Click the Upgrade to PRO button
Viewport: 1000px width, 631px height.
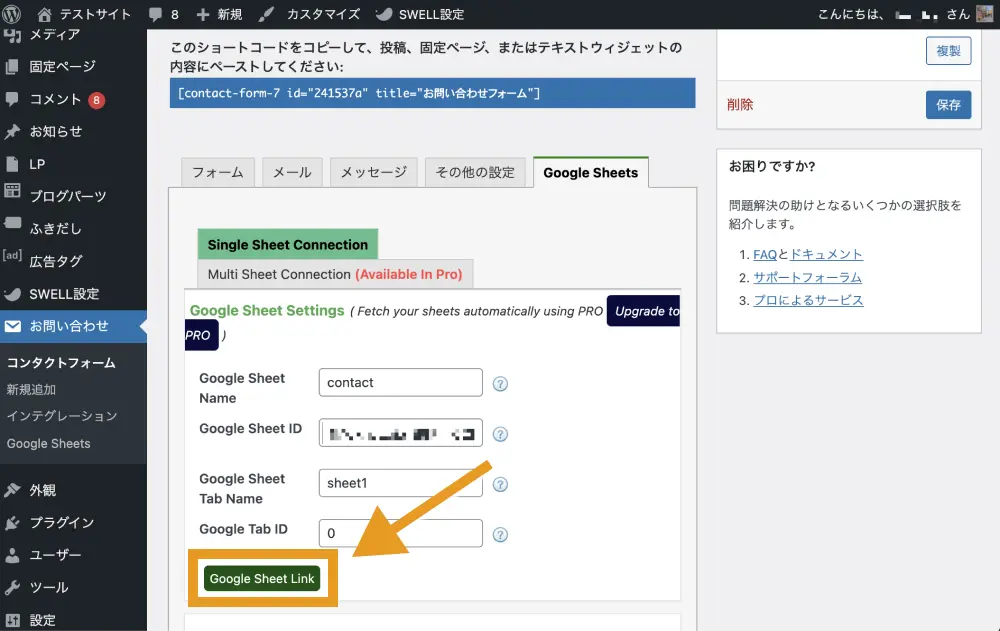click(x=645, y=312)
